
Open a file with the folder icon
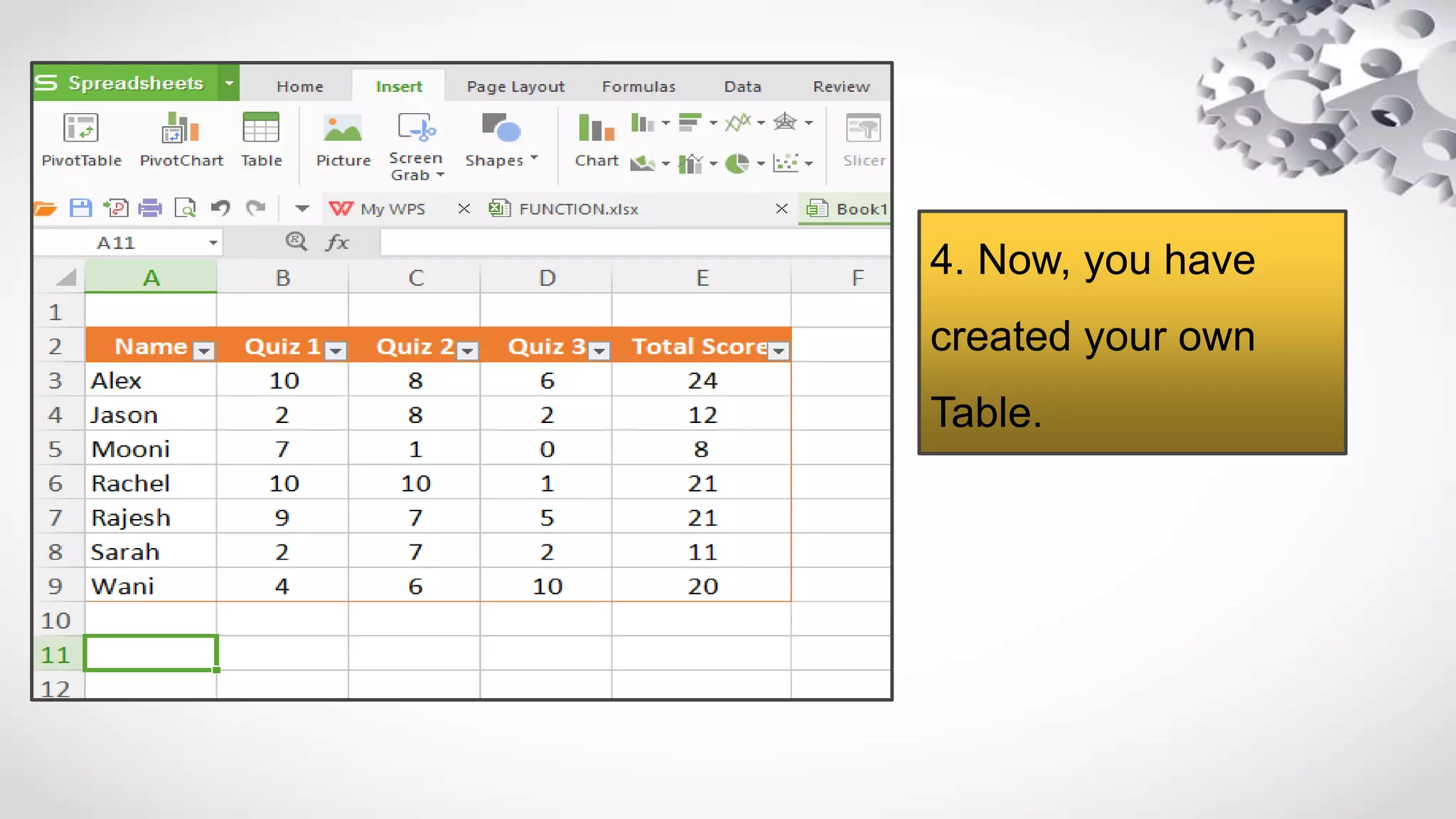coord(45,208)
